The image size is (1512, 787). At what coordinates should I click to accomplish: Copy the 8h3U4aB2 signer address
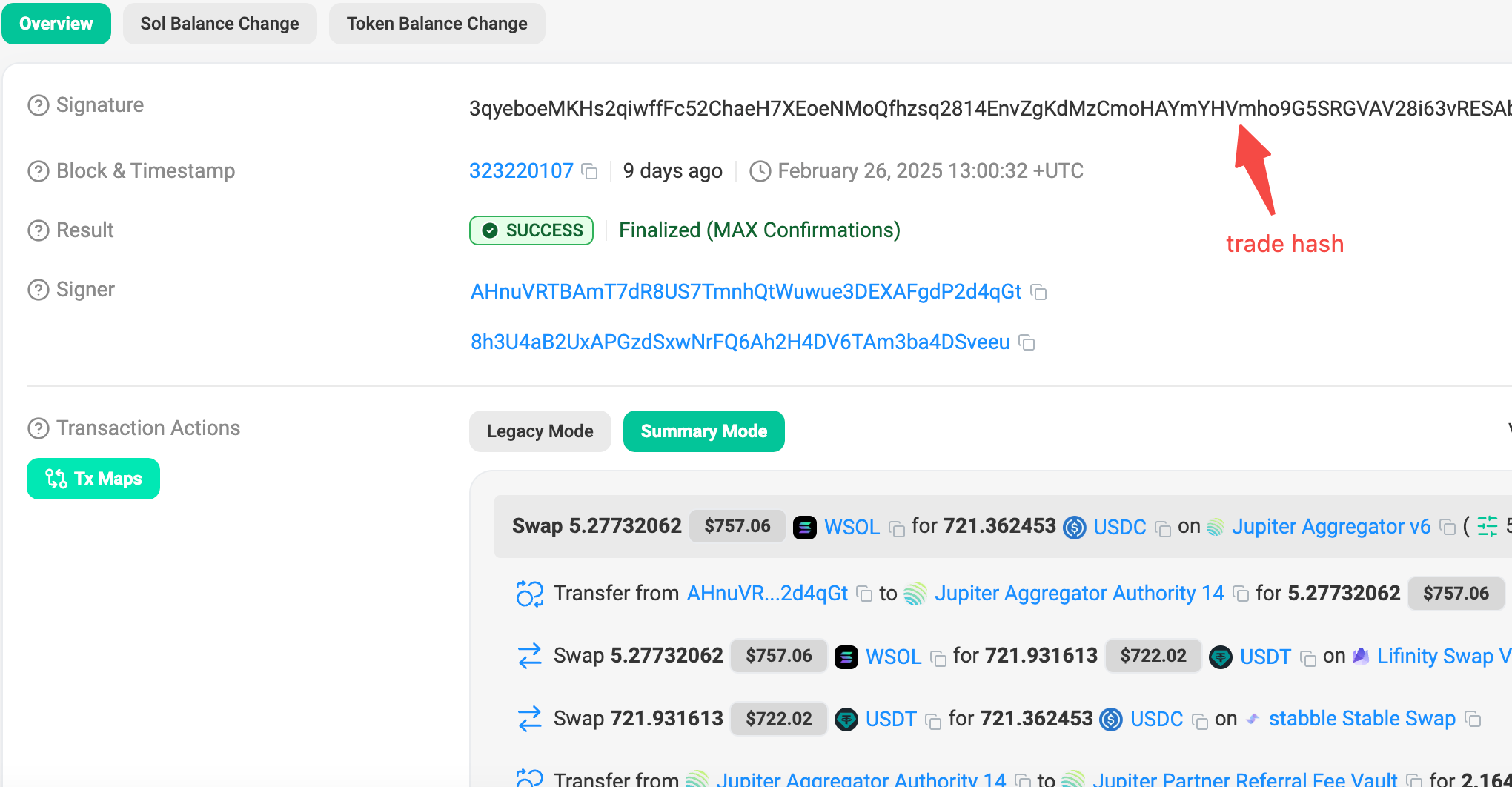point(1027,343)
